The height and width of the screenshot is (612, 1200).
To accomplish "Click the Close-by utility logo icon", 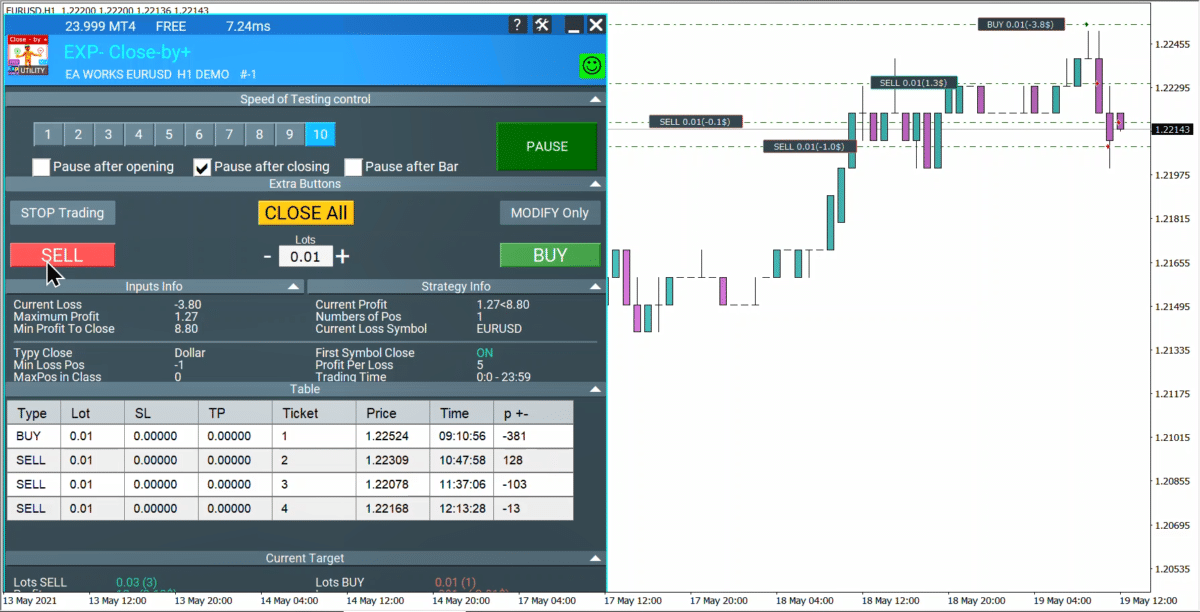I will click(28, 56).
